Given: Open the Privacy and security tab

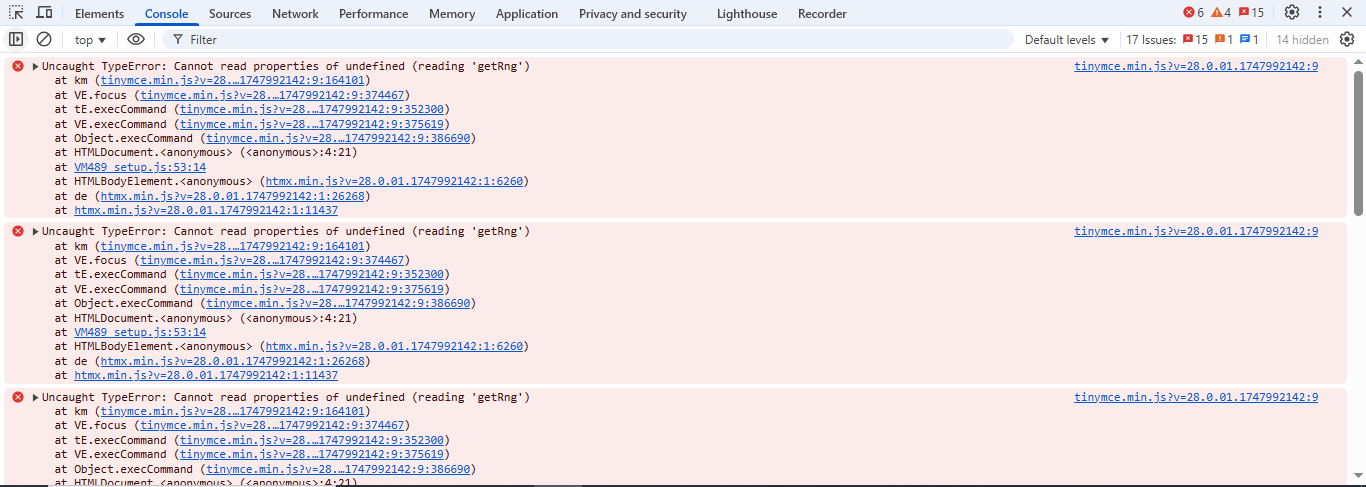Looking at the screenshot, I should pos(633,14).
